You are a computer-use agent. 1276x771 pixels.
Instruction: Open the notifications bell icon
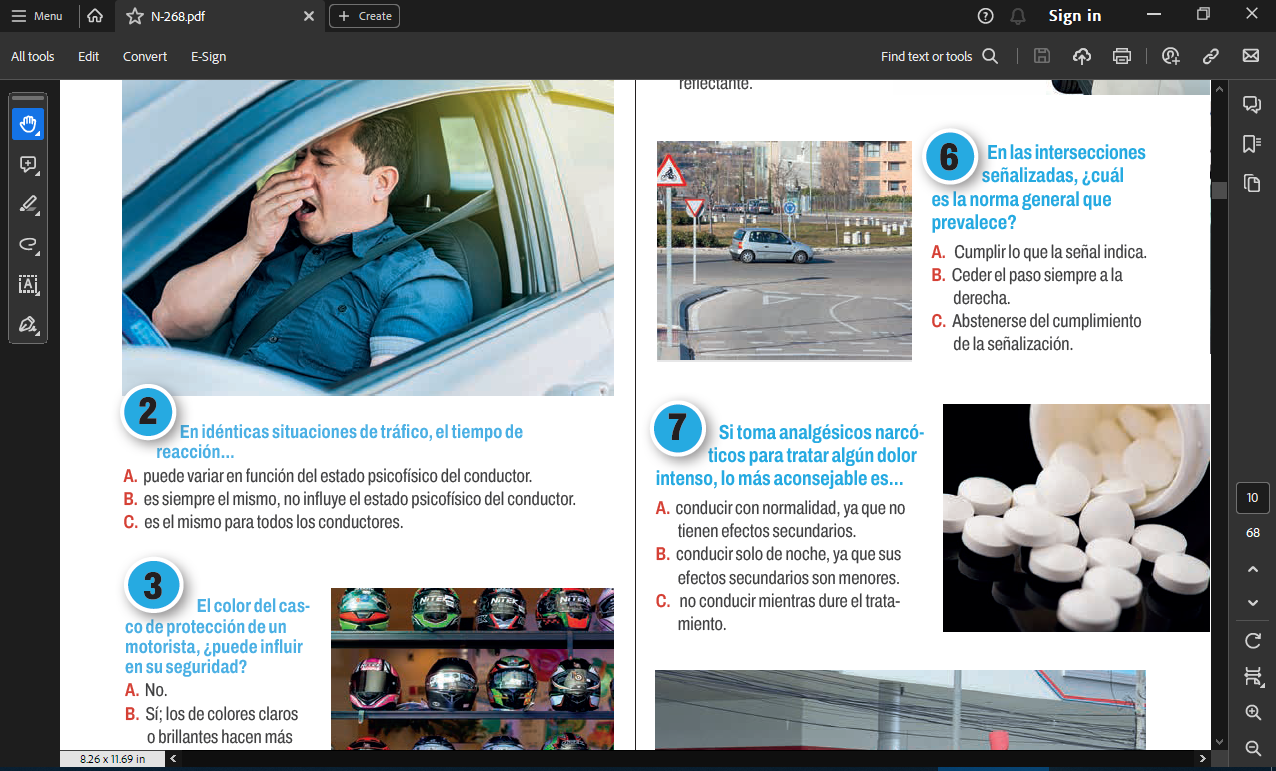tap(1018, 16)
